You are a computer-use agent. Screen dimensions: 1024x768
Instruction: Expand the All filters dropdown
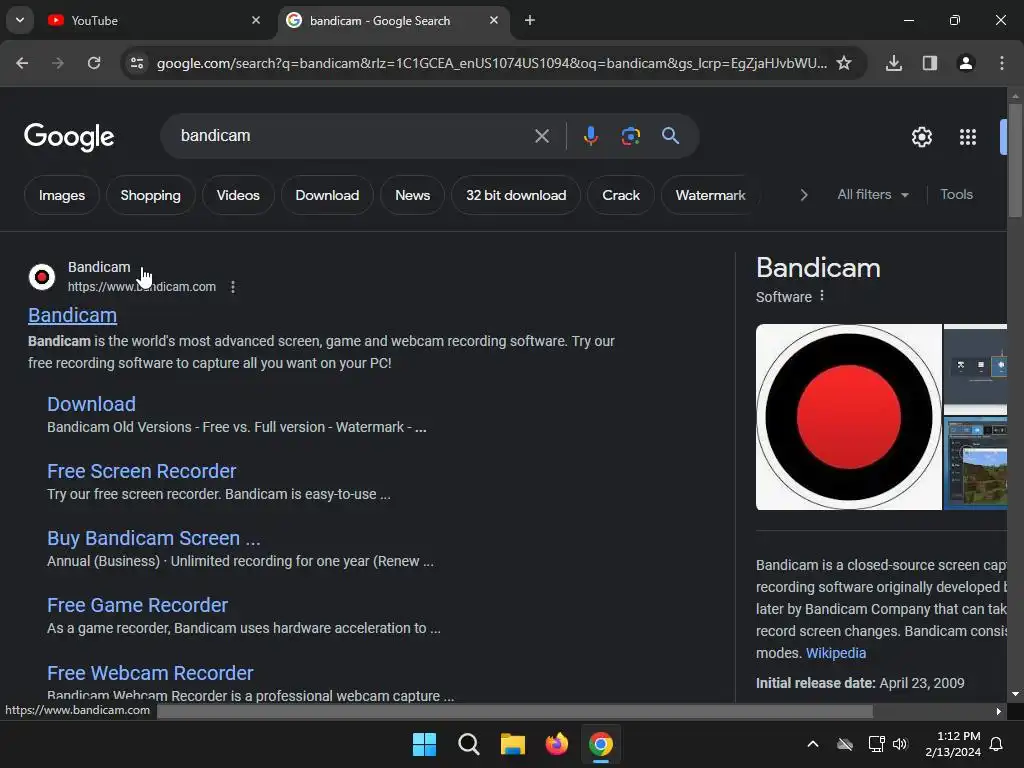[x=873, y=195]
